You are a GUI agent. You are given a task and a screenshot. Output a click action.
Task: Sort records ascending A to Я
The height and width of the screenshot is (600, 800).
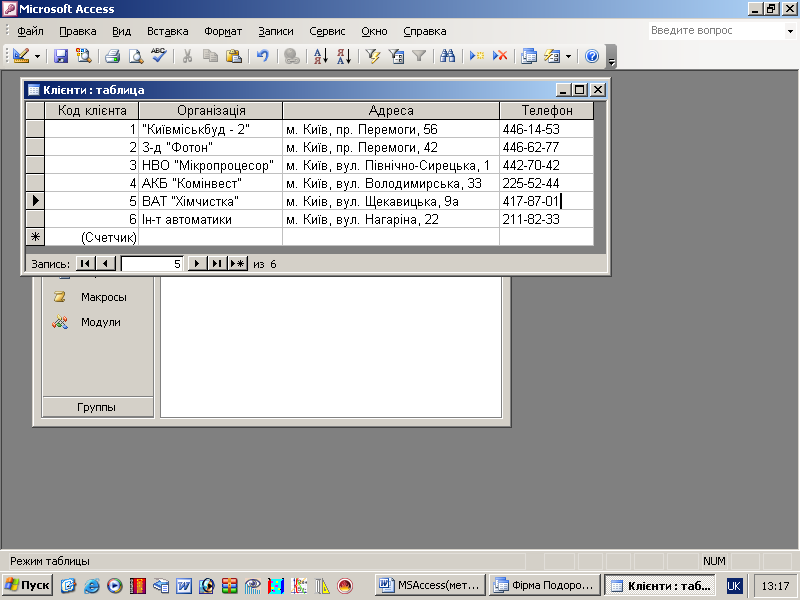(x=321, y=56)
